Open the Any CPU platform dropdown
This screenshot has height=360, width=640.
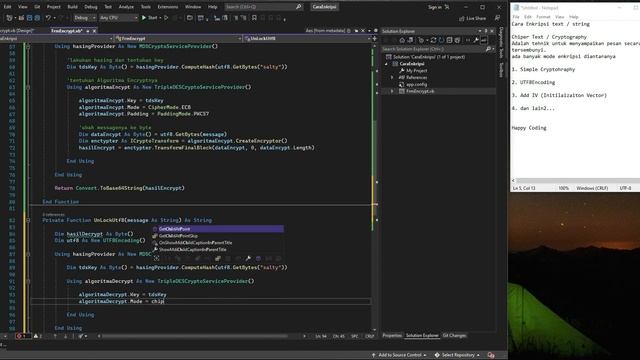click(x=118, y=18)
